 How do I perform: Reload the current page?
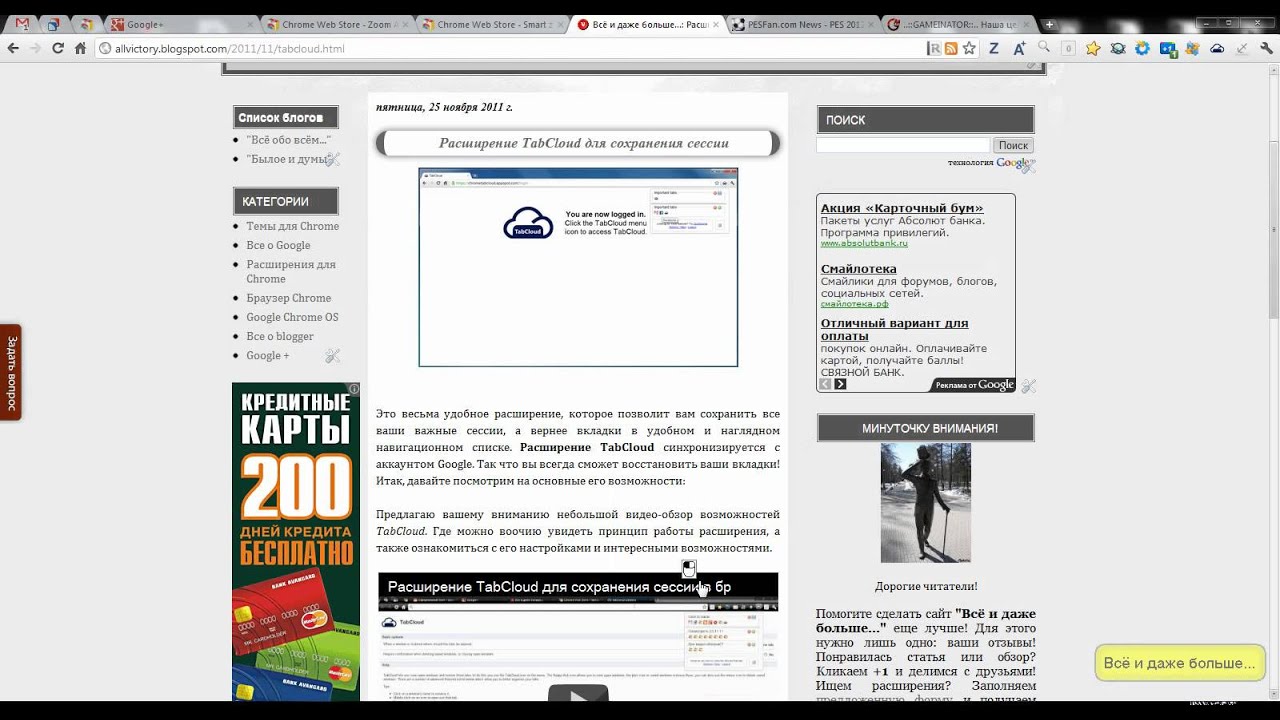(58, 48)
